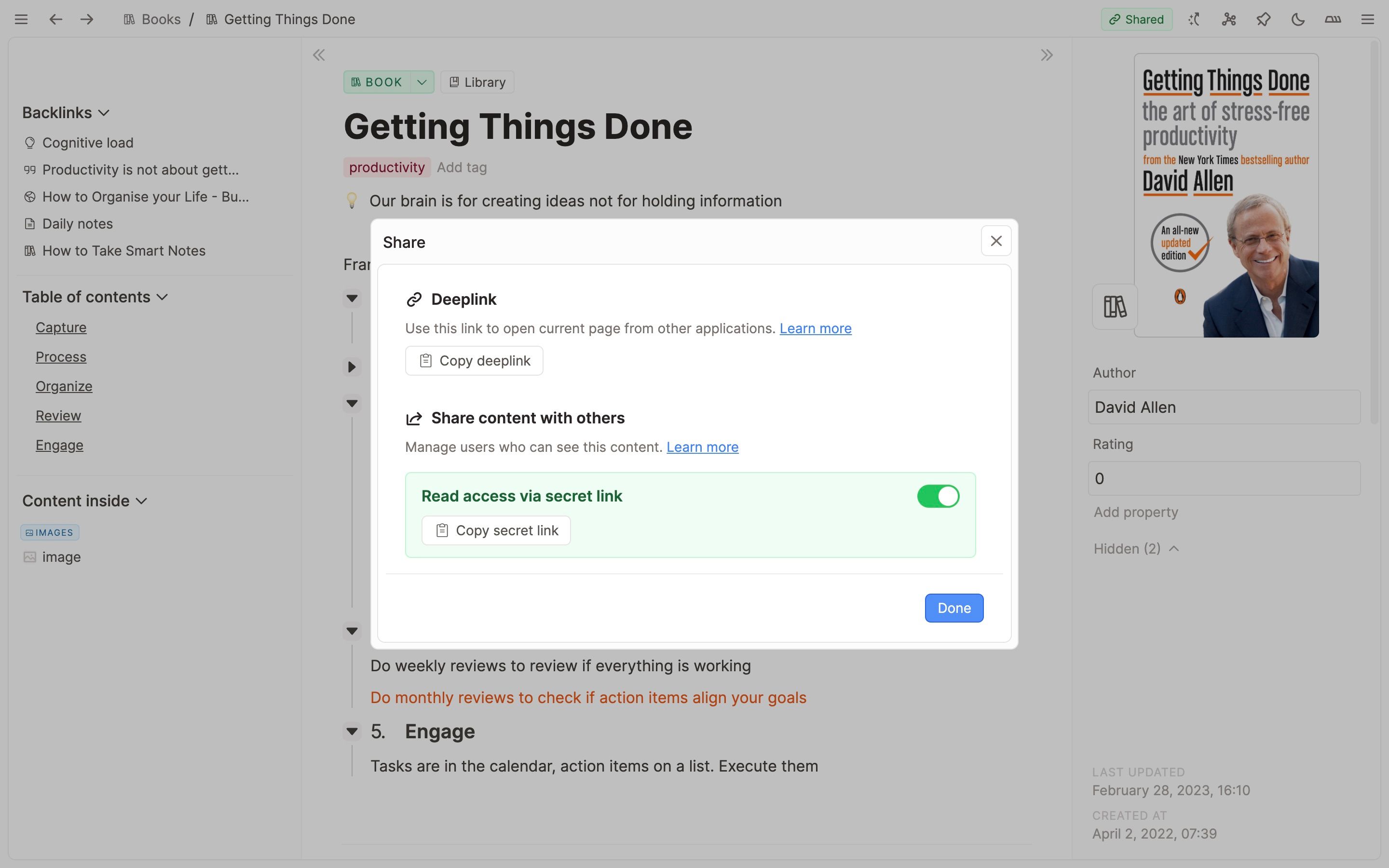Open Books in the breadcrumb

coord(161,19)
